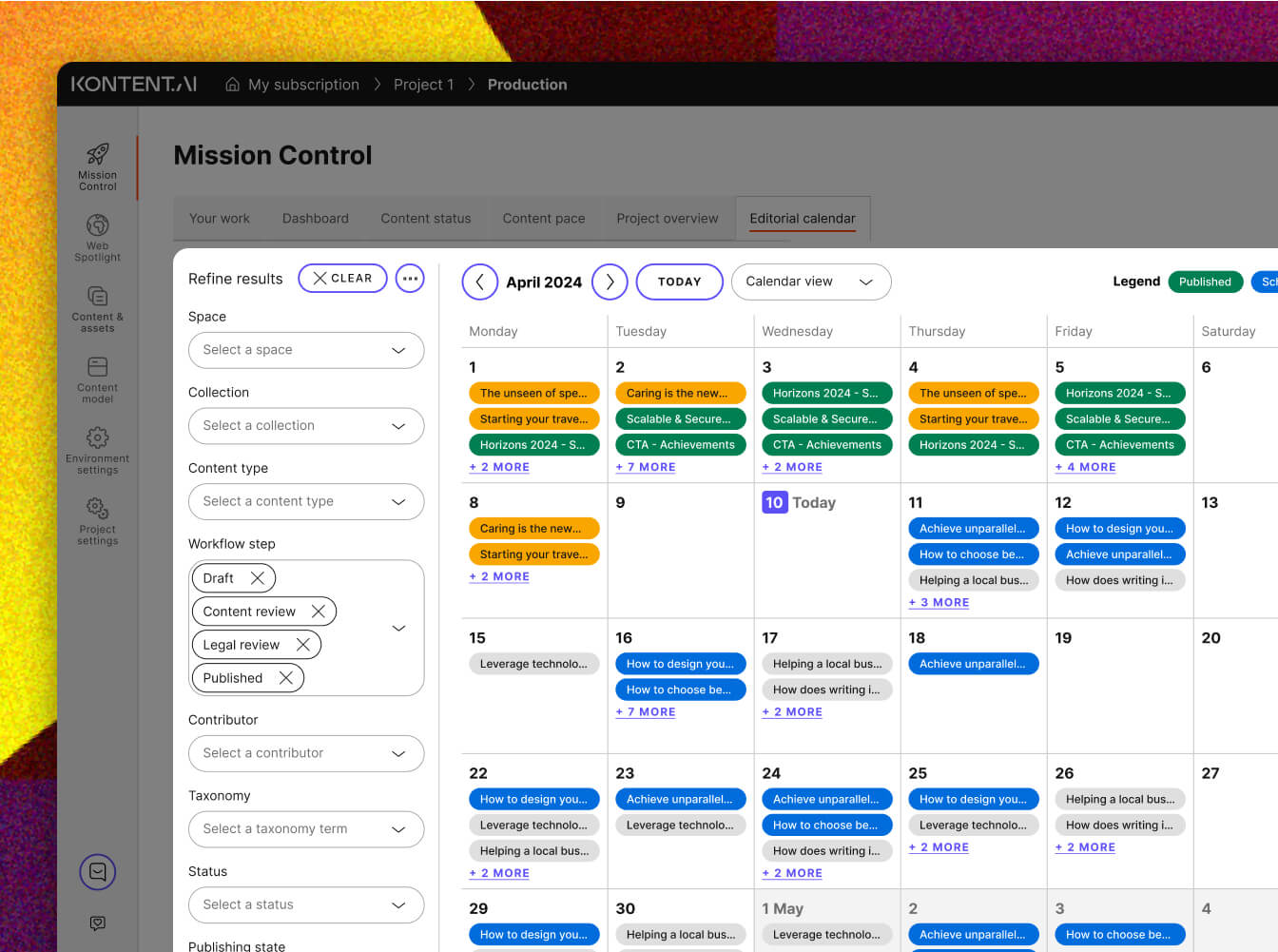This screenshot has height=952, width=1278.
Task: Open Project settings icon
Action: coord(97,509)
